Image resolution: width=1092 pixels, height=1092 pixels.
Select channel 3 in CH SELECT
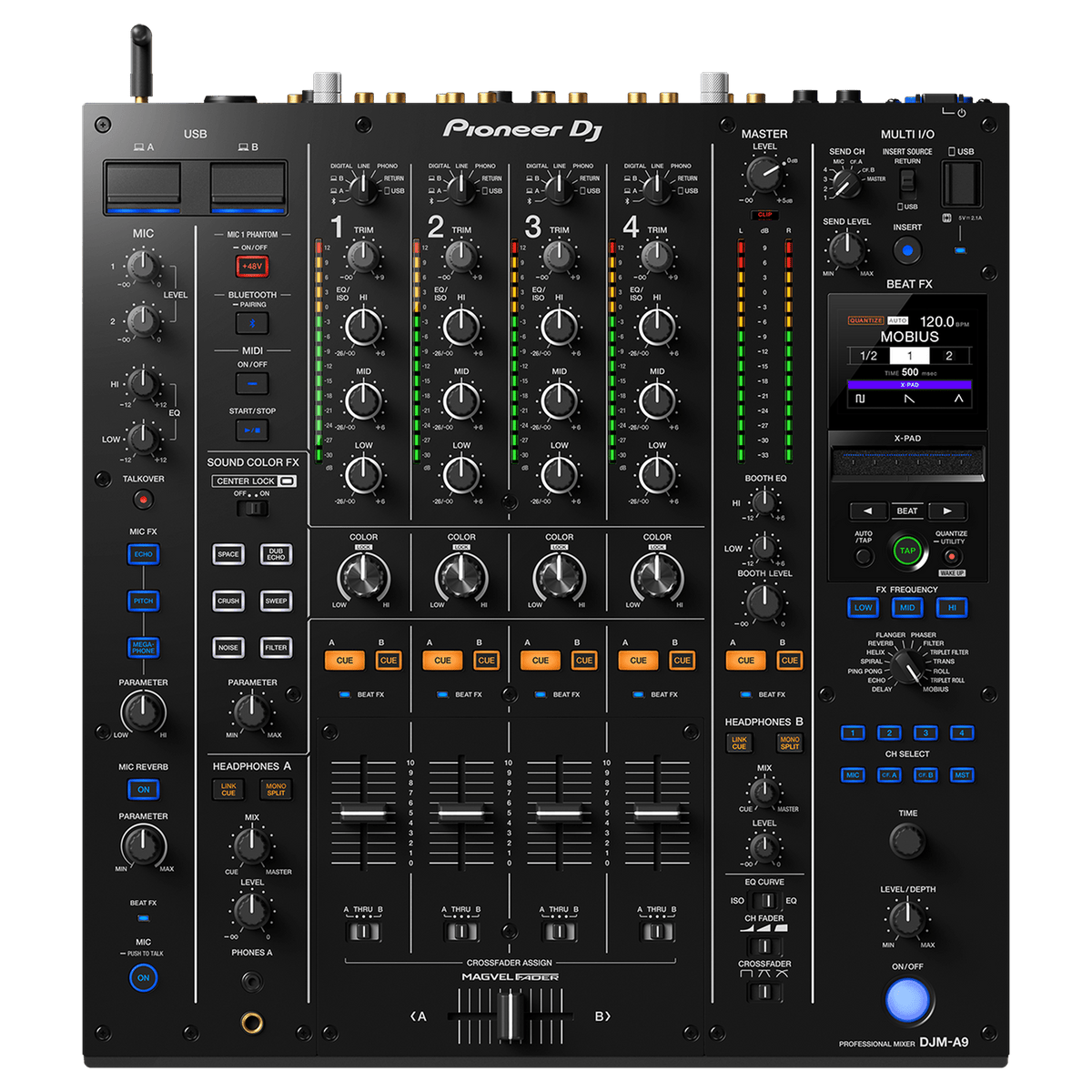click(x=925, y=733)
